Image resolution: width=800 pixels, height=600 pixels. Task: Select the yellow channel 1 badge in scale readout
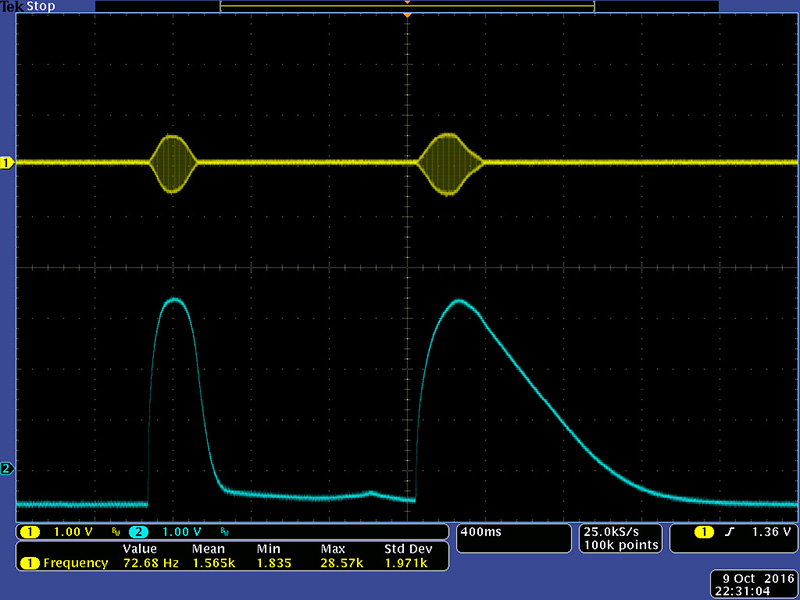point(30,532)
